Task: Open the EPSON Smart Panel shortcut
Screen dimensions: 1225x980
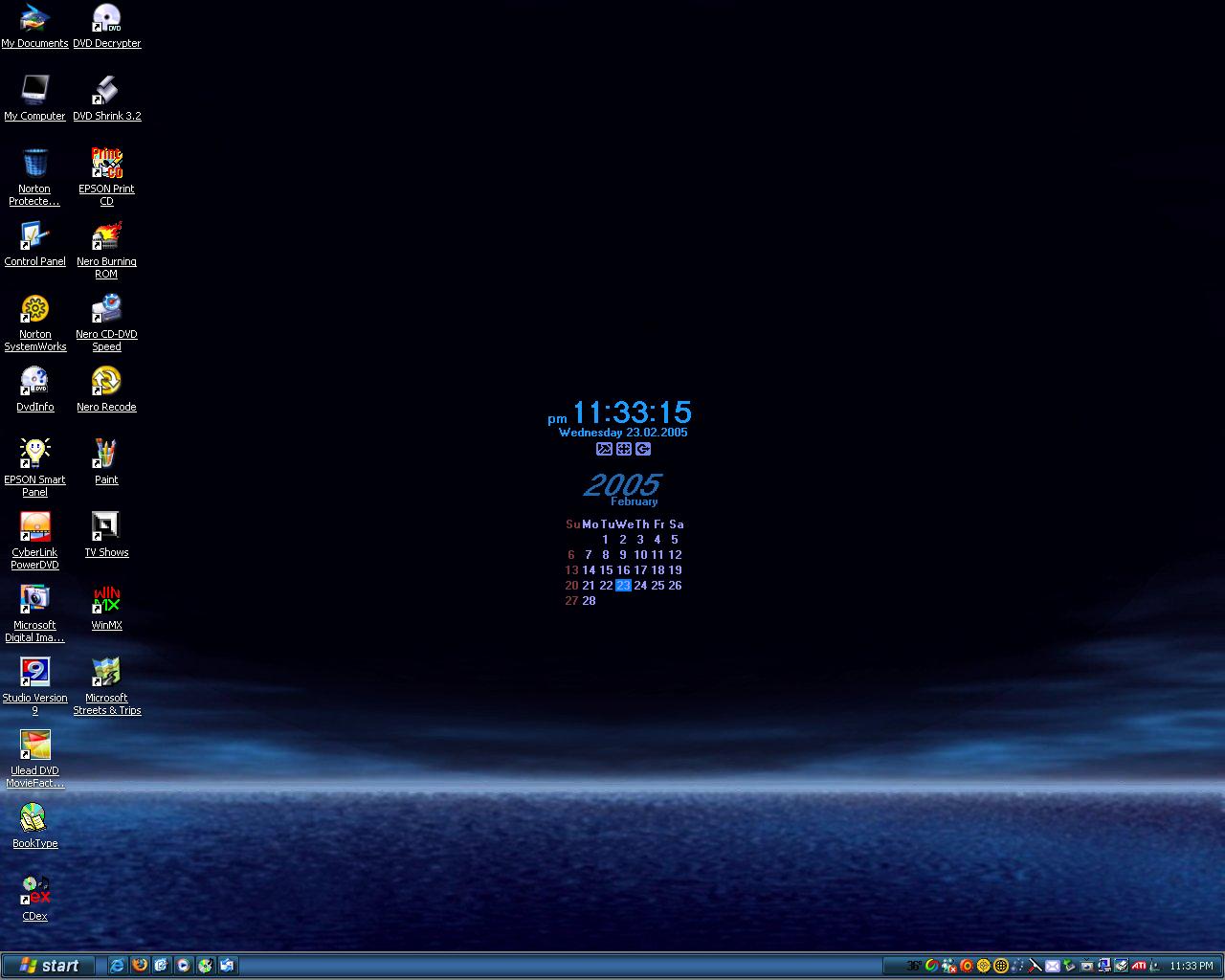Action: pos(34,468)
